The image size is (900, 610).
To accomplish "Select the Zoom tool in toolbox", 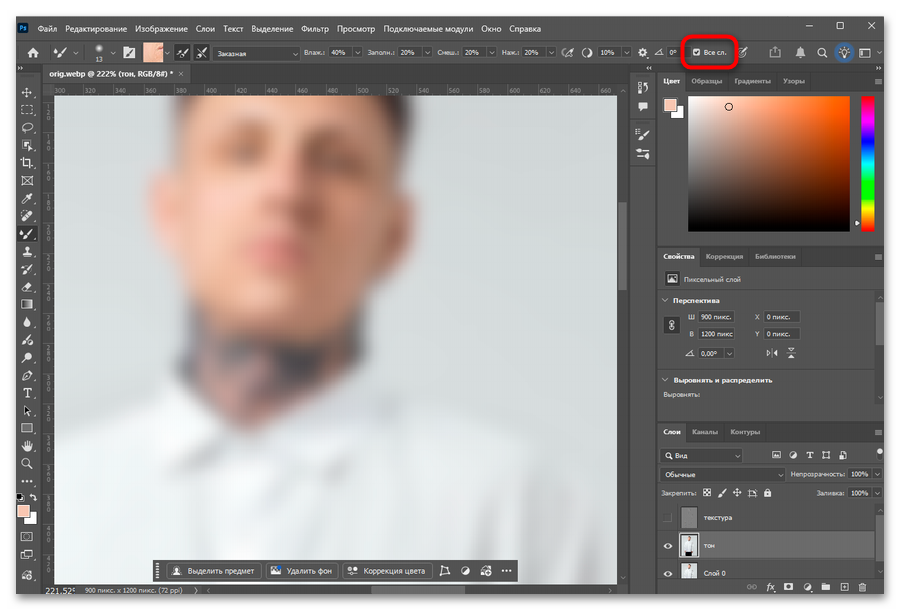I will 27,464.
